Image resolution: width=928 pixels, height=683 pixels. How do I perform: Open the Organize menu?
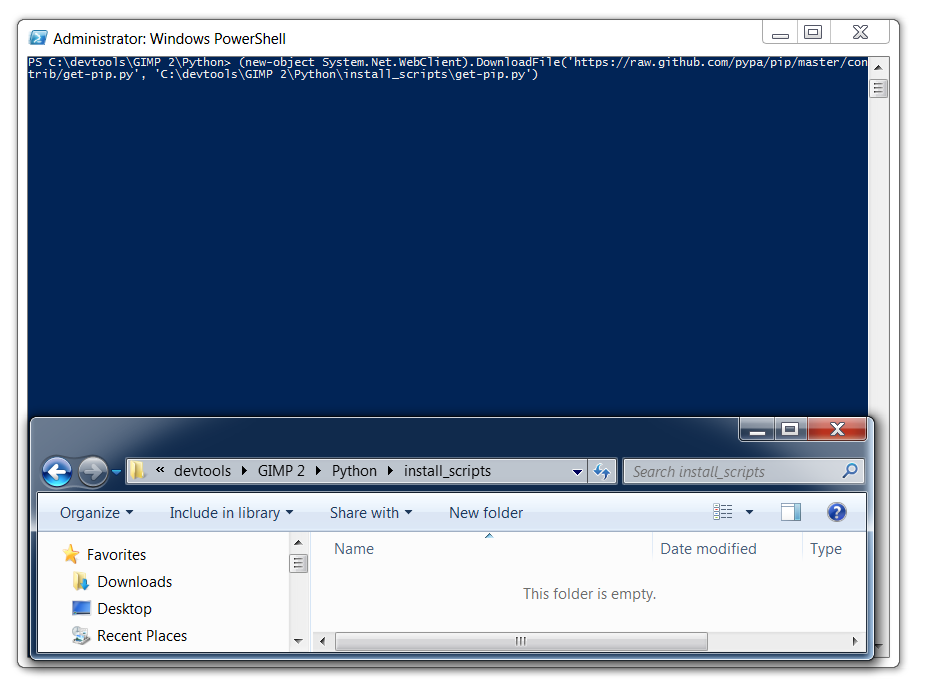[x=96, y=513]
